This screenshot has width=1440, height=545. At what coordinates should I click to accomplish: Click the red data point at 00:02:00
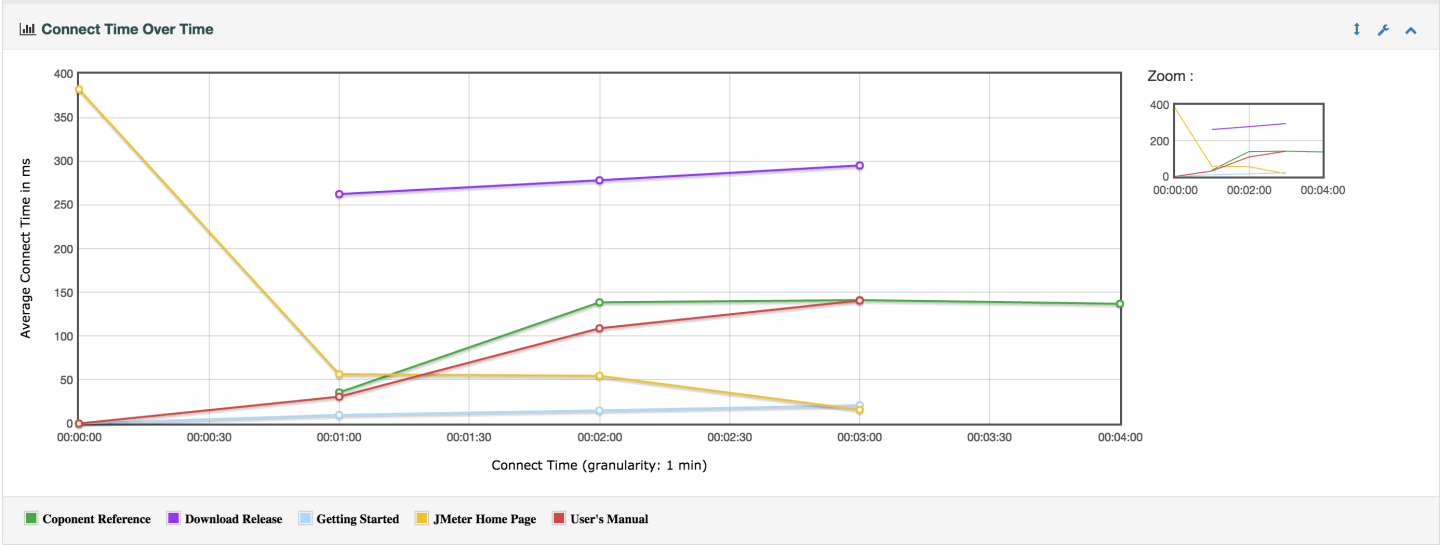(x=599, y=328)
